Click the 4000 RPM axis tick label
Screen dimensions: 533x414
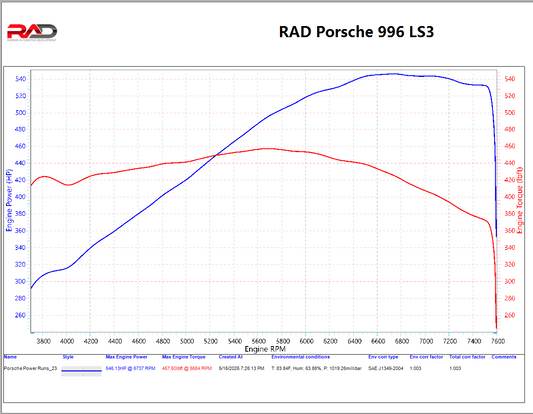[67, 341]
